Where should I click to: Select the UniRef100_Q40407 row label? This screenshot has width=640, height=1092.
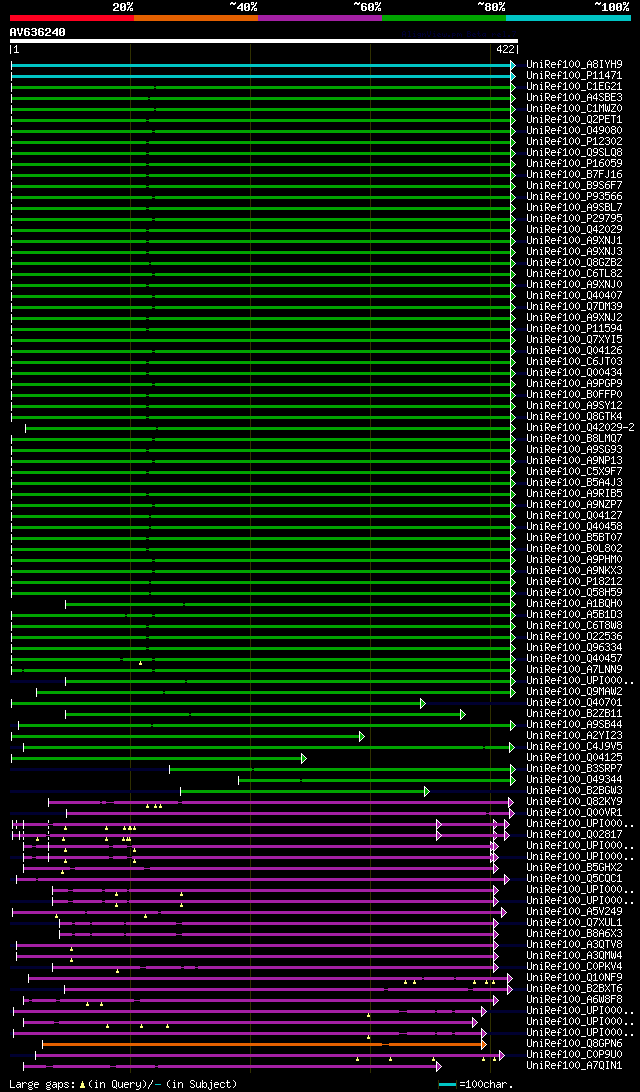575,295
